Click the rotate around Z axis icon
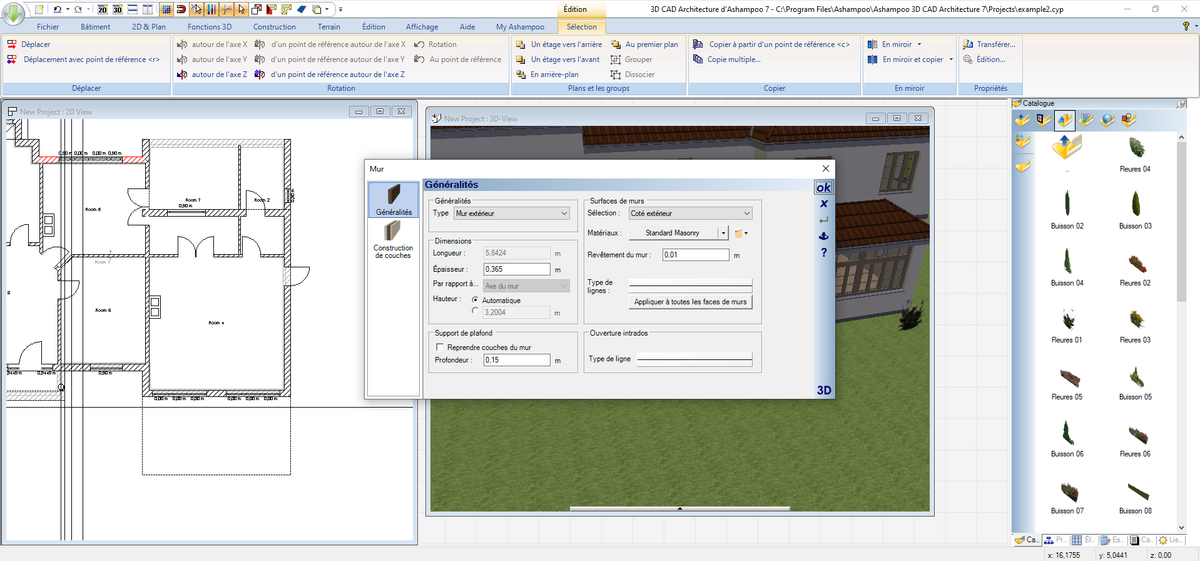Screen dimensions: 1200x561 point(181,75)
